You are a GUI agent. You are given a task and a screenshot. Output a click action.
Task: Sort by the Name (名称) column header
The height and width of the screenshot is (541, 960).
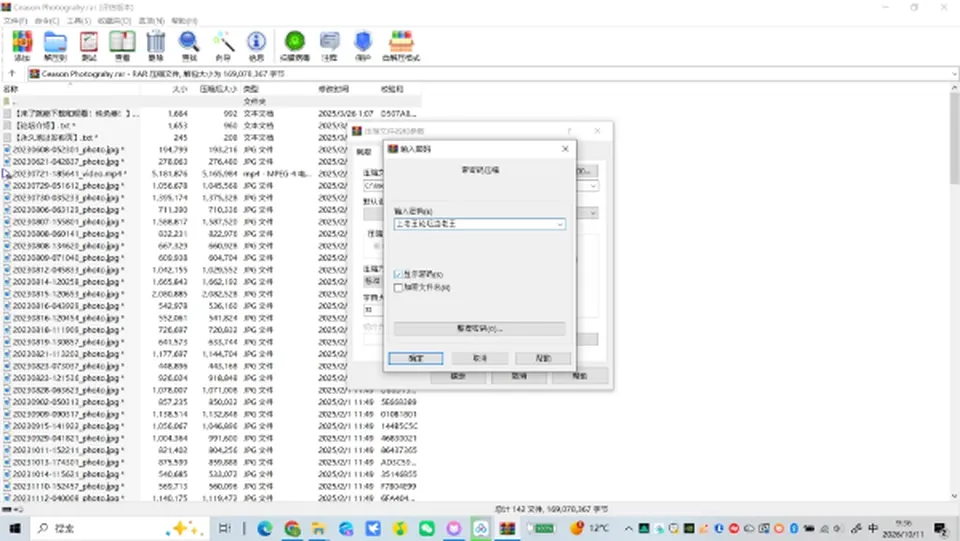pyautogui.click(x=70, y=89)
